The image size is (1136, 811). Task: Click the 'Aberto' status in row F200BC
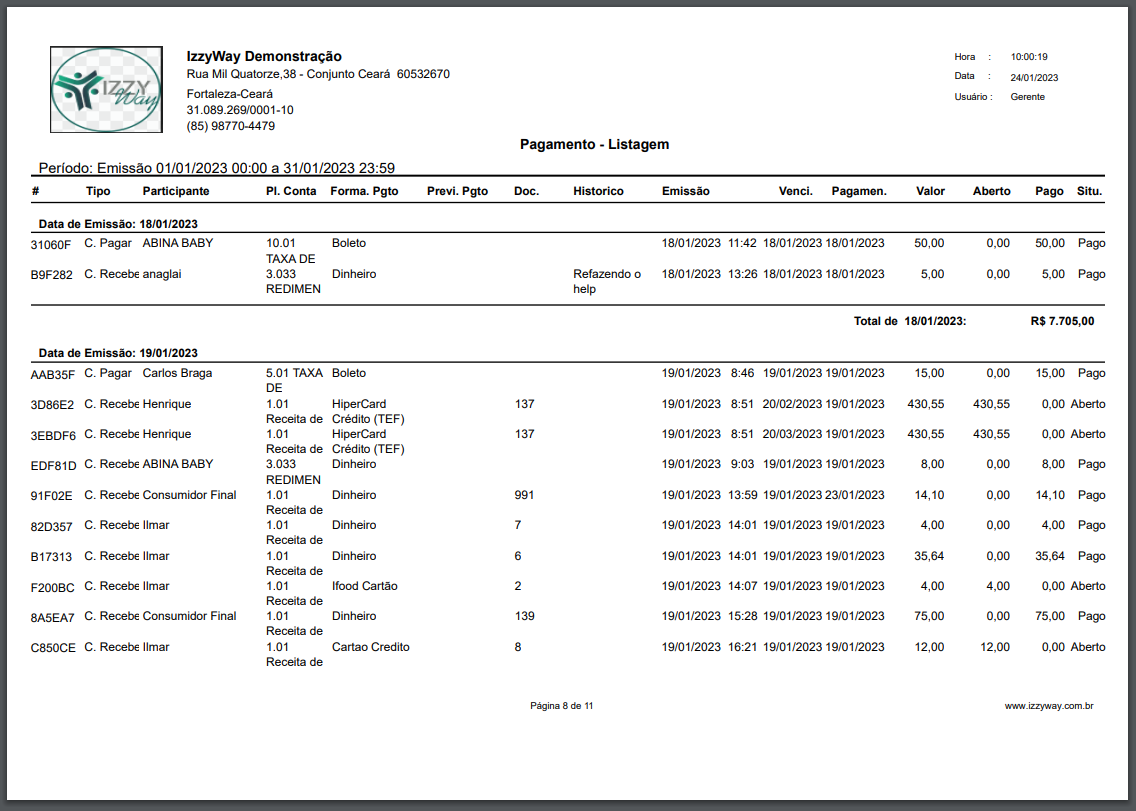click(x=1087, y=586)
